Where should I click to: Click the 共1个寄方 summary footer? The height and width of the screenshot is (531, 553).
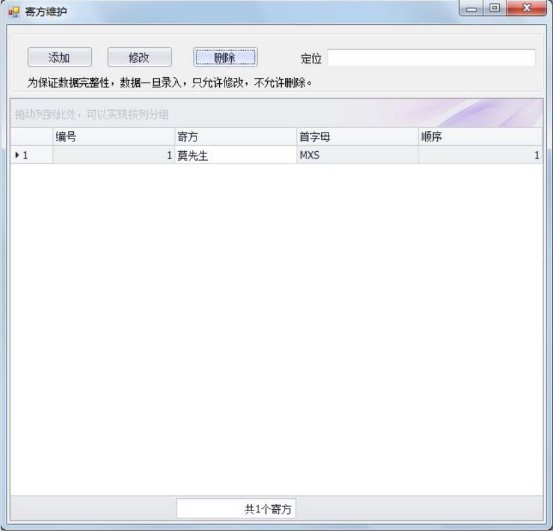point(236,509)
